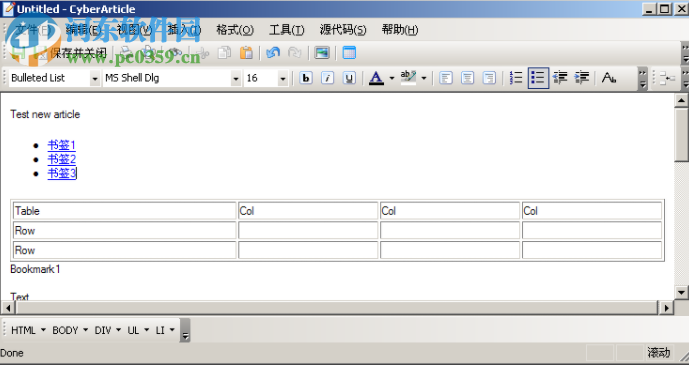Image resolution: width=689 pixels, height=371 pixels.
Task: Open the Tools (工具) menu
Action: [x=286, y=30]
